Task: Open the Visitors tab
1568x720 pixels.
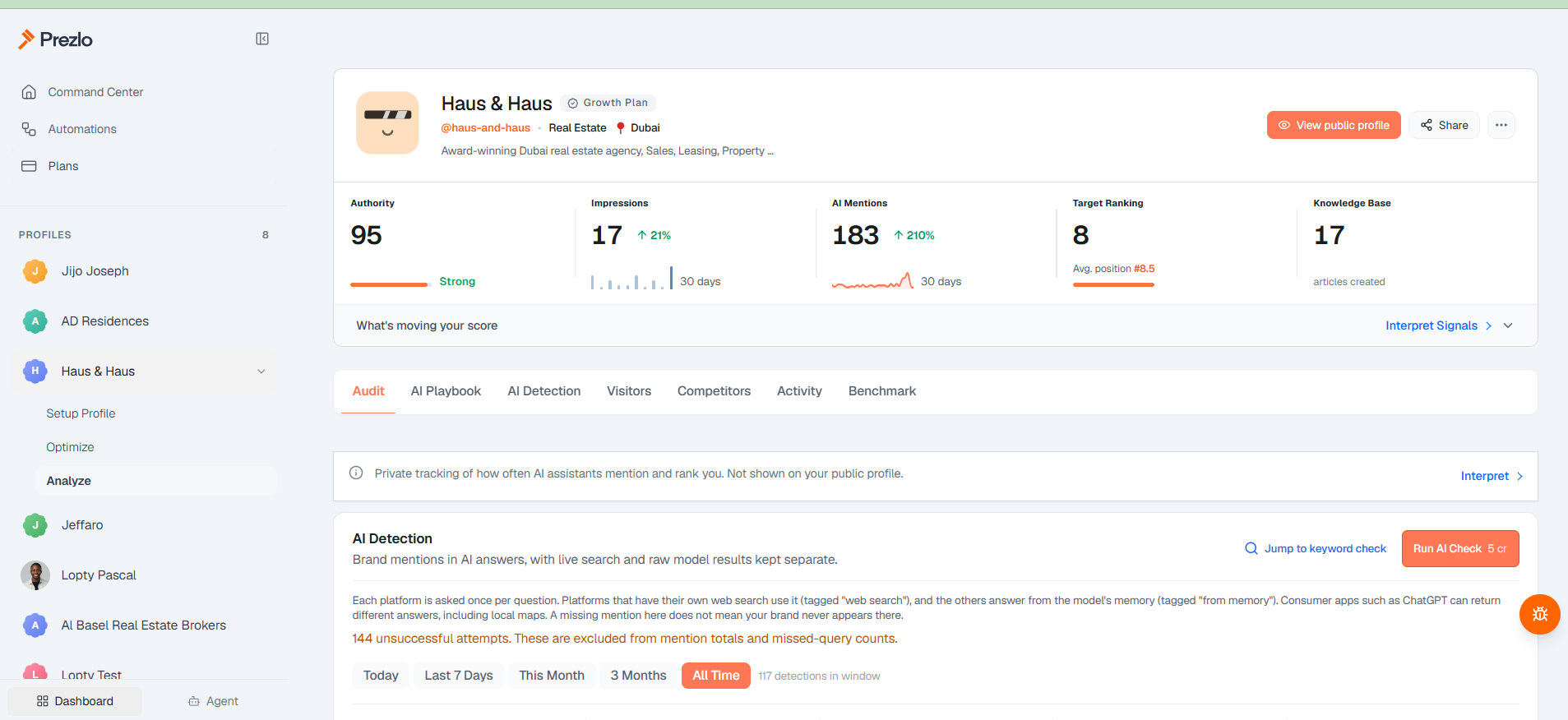Action: pos(629,391)
